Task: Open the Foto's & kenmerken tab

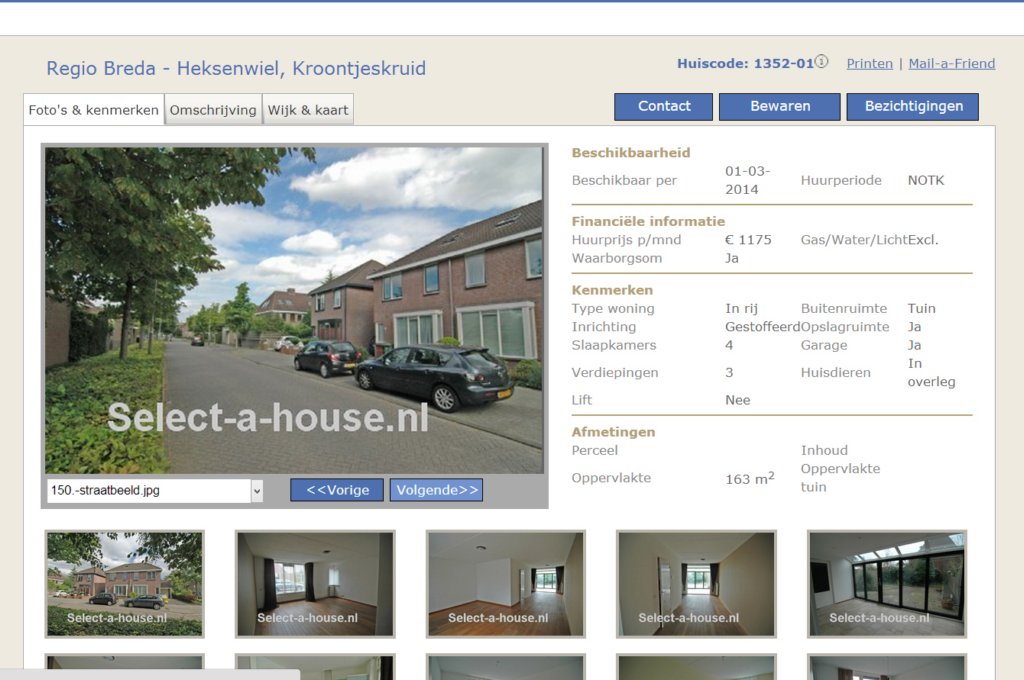Action: point(93,110)
